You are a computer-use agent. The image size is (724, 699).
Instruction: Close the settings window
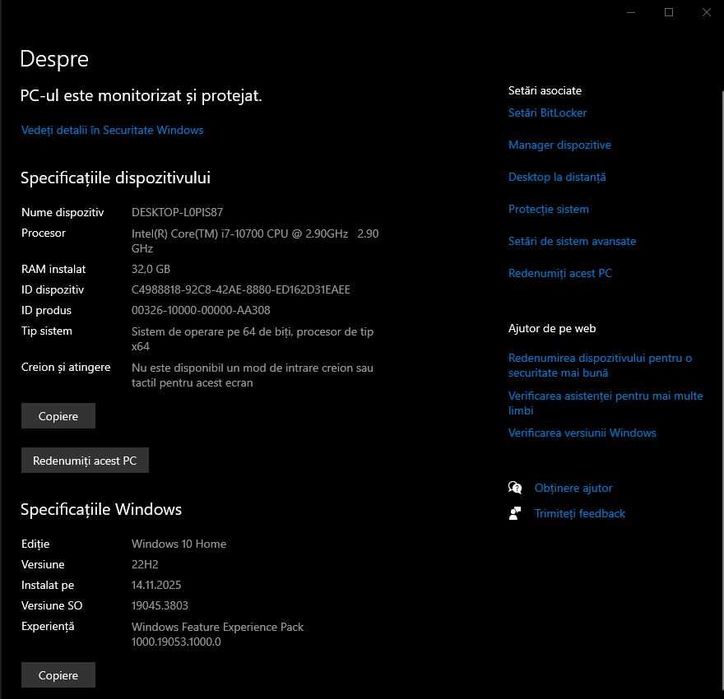tap(706, 12)
